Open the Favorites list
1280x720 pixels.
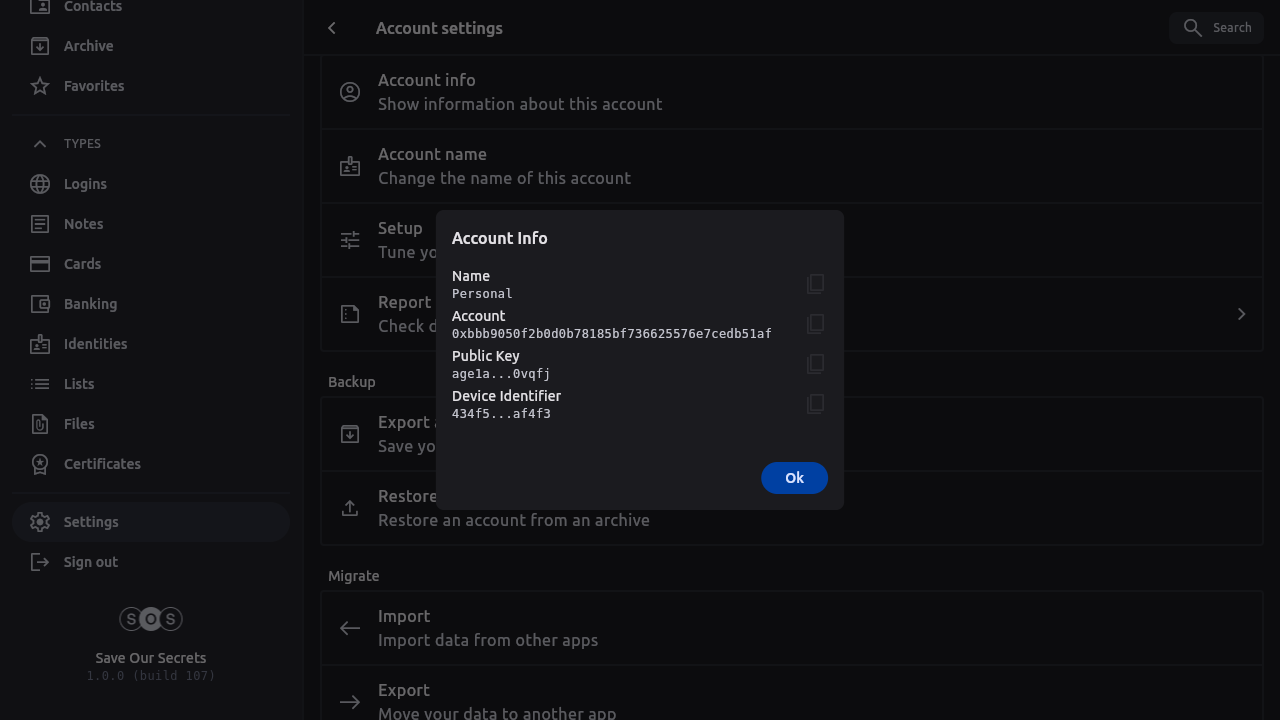pyautogui.click(x=93, y=86)
